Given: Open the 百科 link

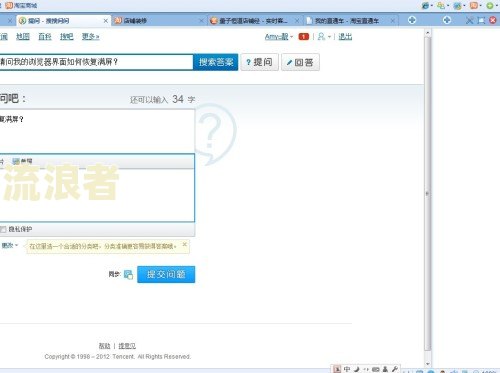Looking at the screenshot, I should point(45,36).
